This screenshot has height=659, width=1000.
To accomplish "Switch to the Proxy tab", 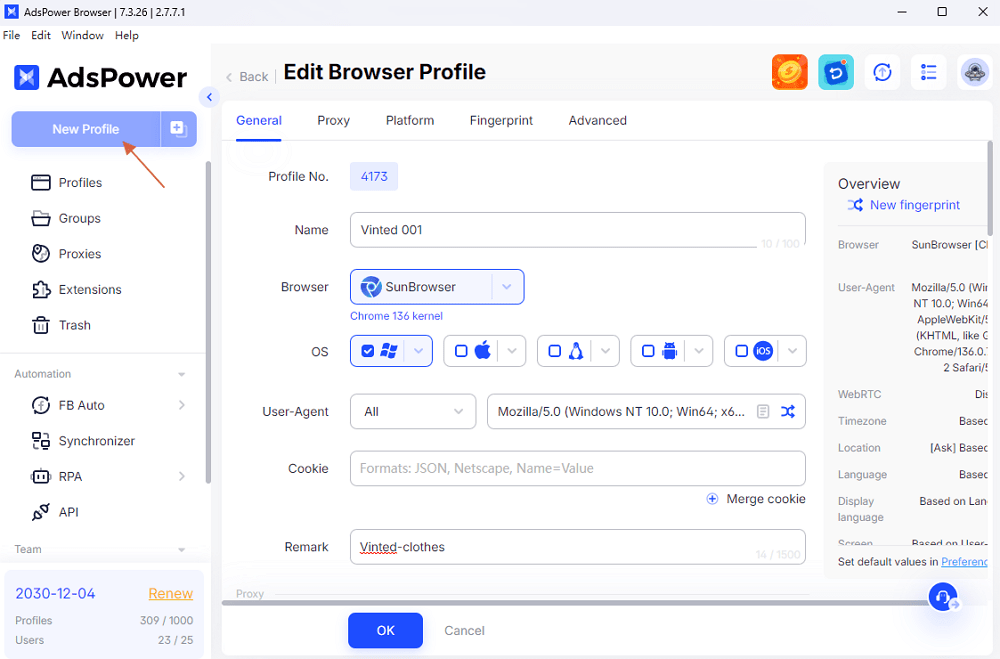I will point(334,121).
